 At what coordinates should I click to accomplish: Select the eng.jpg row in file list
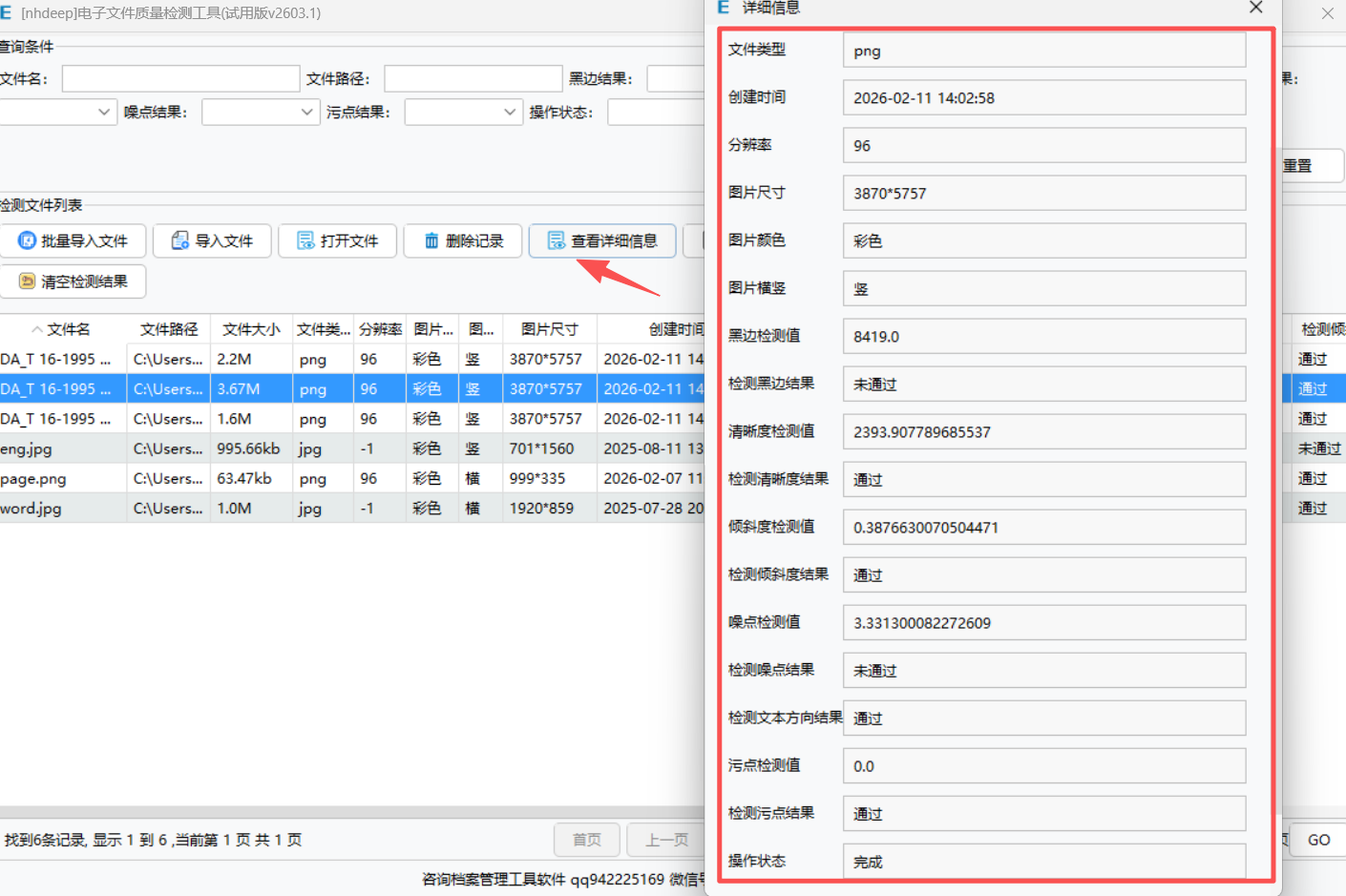pos(57,448)
